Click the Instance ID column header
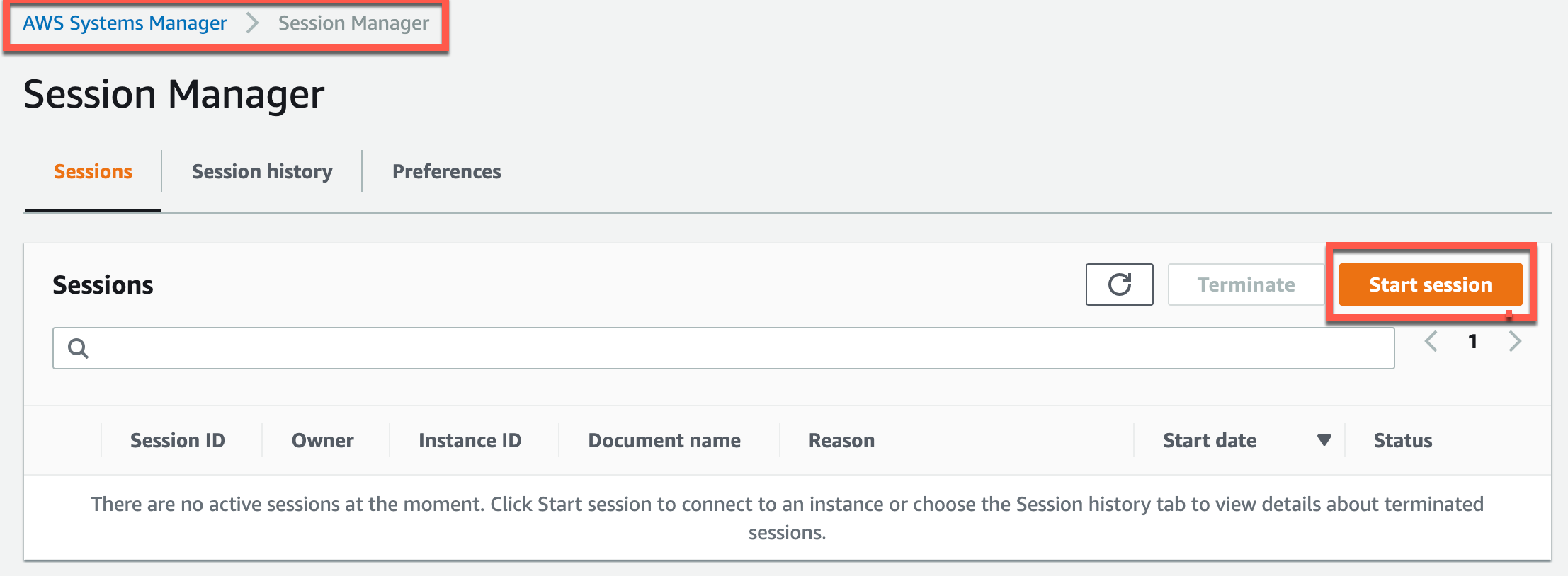The image size is (1568, 576). tap(470, 440)
